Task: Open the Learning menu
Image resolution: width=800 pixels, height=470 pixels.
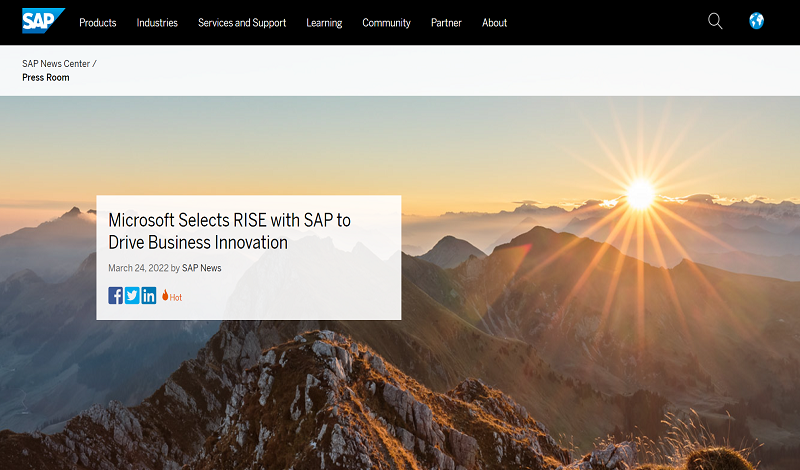Action: point(324,23)
